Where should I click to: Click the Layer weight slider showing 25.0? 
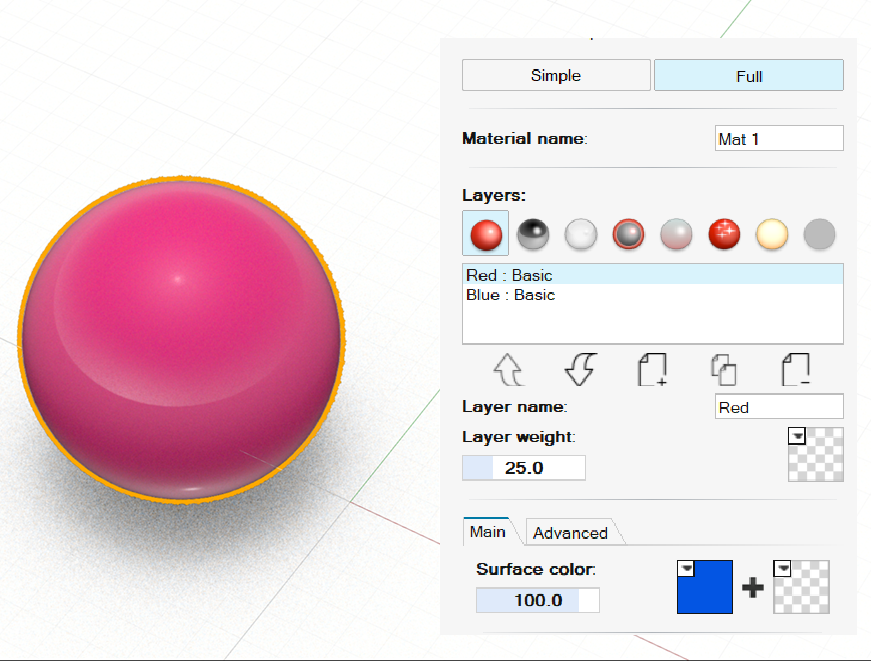click(524, 468)
